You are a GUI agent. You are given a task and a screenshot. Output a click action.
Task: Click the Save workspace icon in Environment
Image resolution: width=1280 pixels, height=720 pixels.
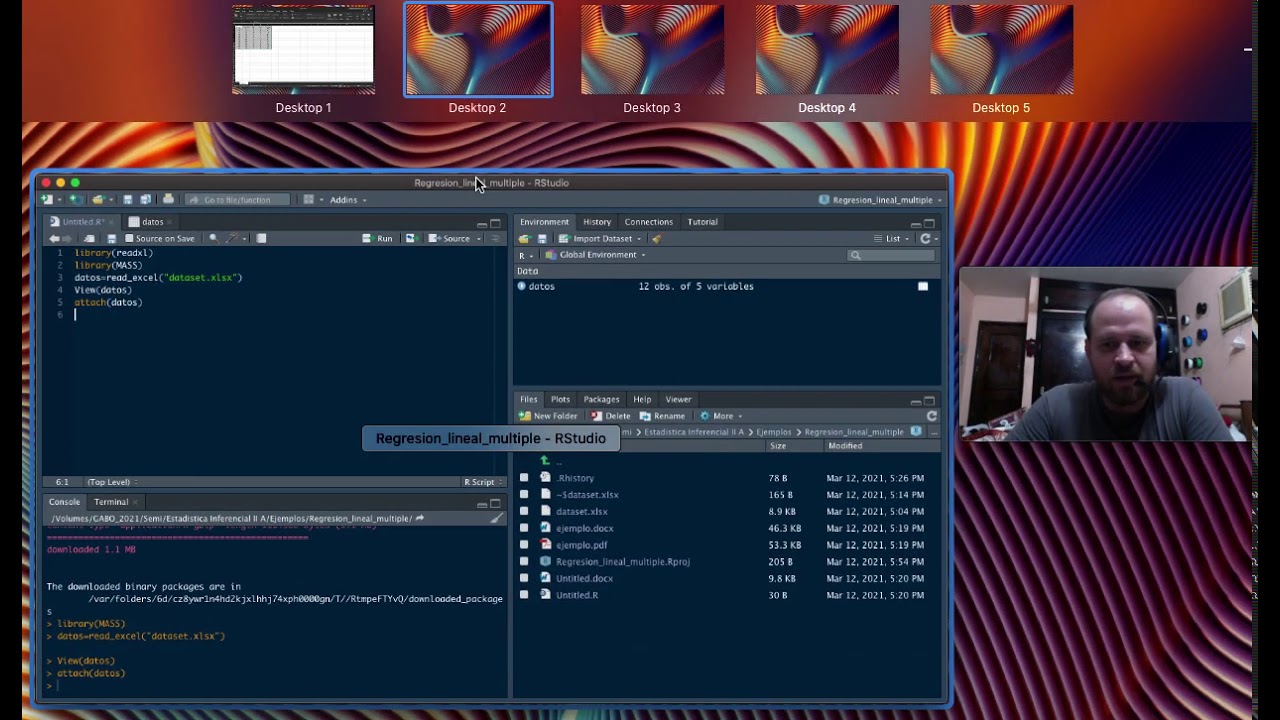click(542, 239)
